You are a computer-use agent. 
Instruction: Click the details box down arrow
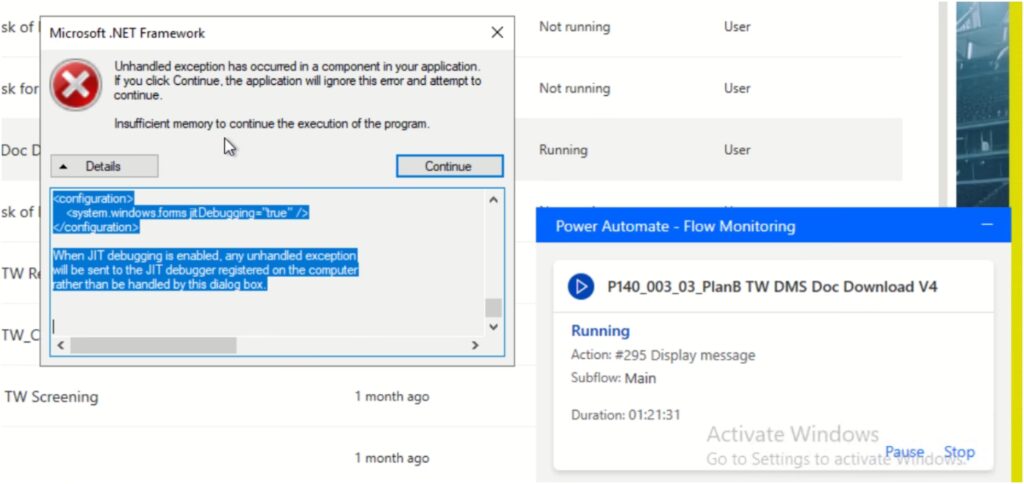point(493,327)
